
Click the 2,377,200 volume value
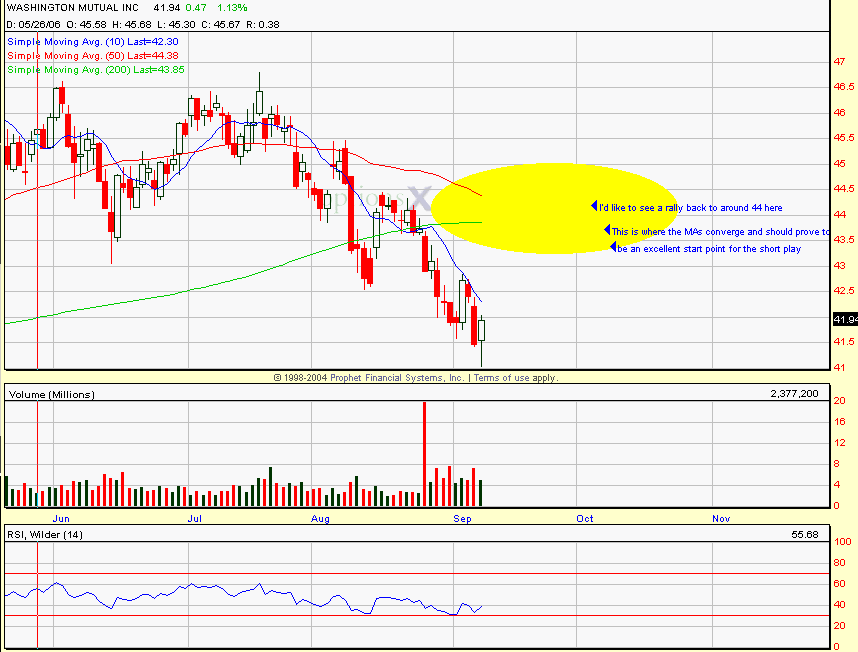pyautogui.click(x=794, y=394)
